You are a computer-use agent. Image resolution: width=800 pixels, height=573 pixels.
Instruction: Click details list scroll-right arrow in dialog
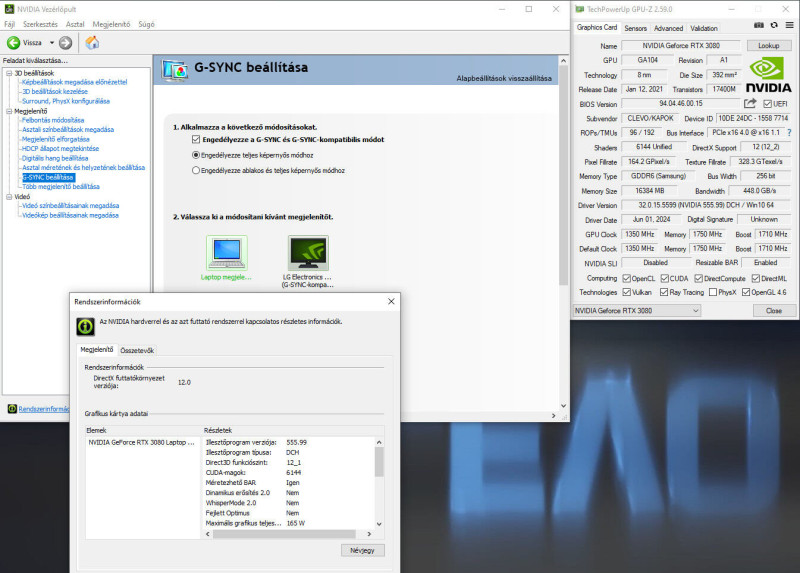[369, 534]
